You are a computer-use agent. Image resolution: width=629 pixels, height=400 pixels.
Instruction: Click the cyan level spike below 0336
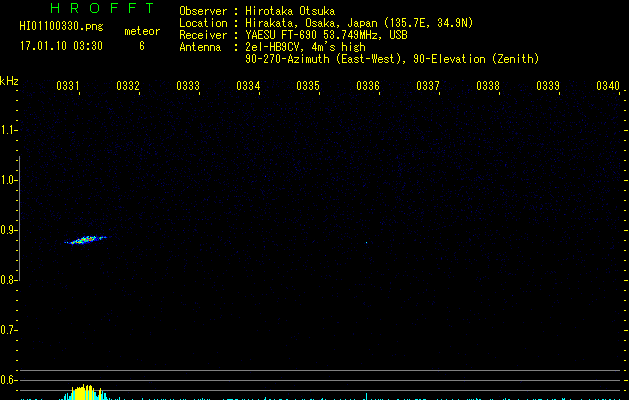366,396
